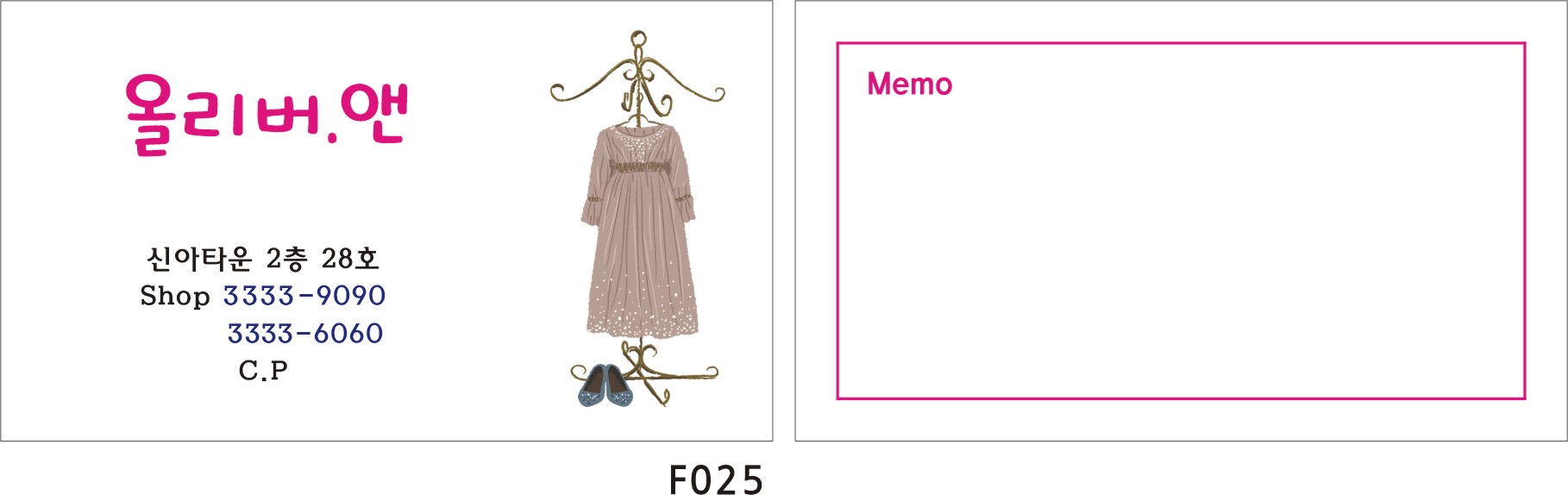Click inside the pink Memo box area
The height and width of the screenshot is (495, 1568).
click(1181, 241)
